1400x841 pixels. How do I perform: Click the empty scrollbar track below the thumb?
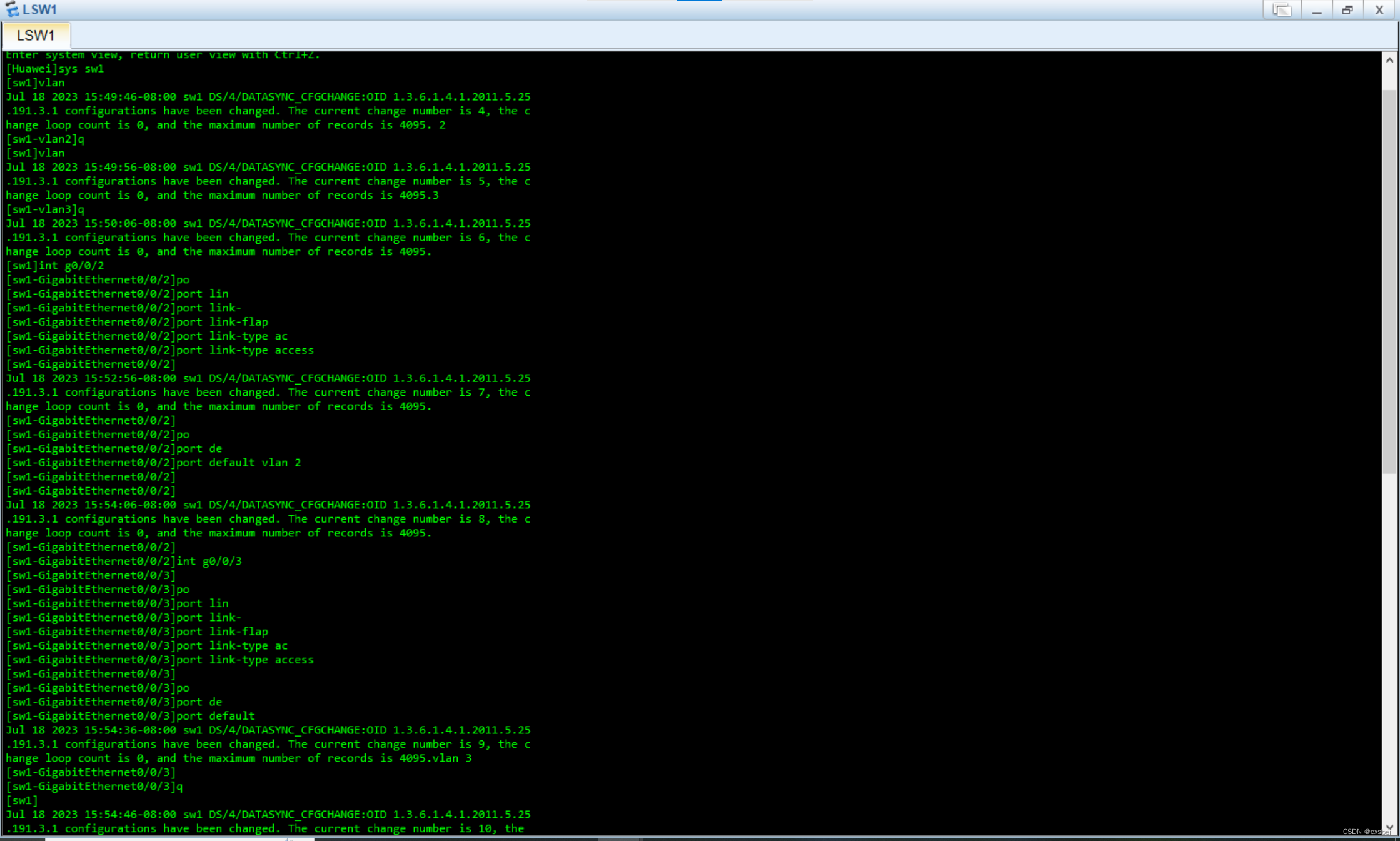coord(1389,644)
